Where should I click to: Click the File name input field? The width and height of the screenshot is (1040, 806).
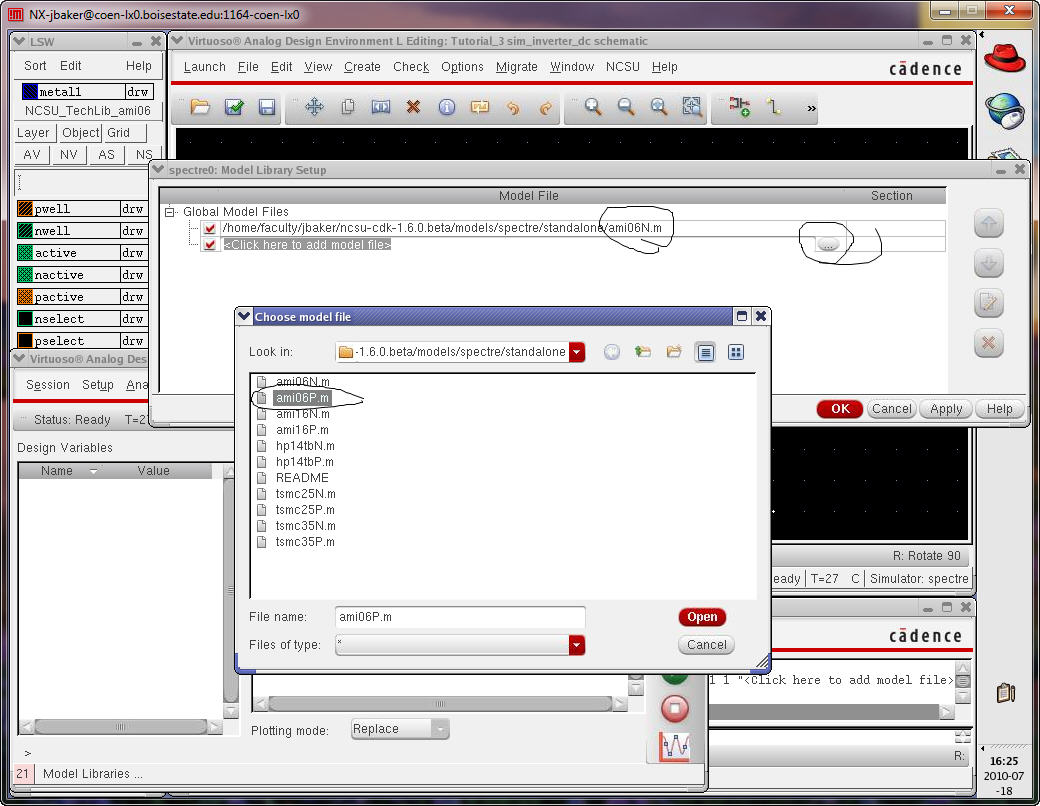[x=460, y=617]
